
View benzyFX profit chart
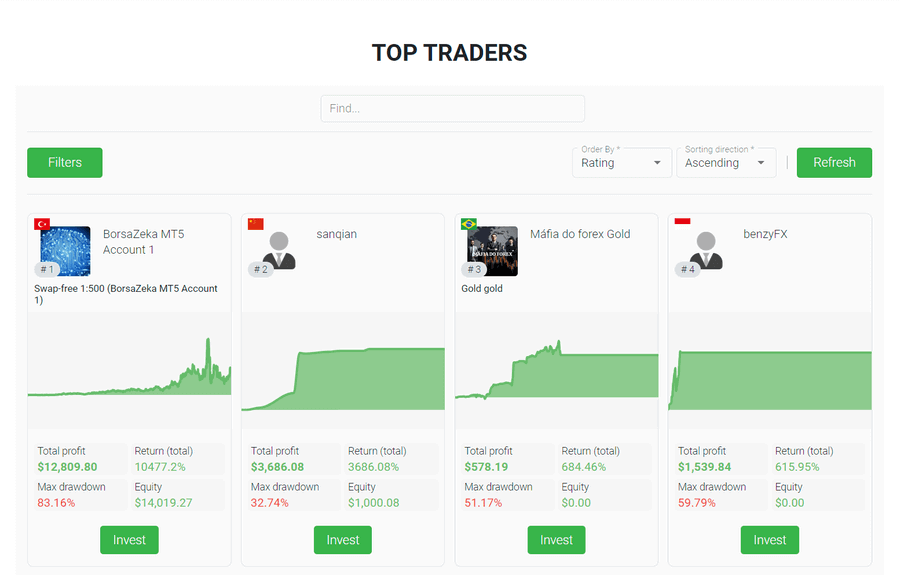(x=770, y=370)
